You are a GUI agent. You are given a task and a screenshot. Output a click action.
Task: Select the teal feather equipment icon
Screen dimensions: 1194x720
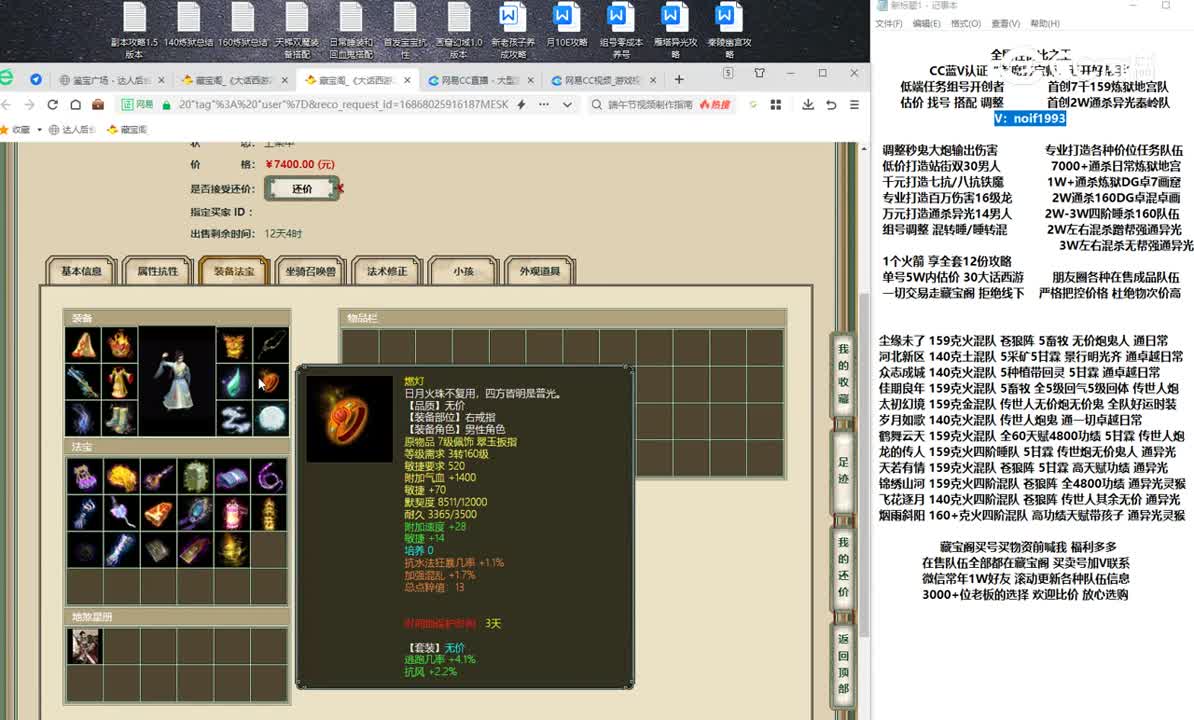pos(235,382)
